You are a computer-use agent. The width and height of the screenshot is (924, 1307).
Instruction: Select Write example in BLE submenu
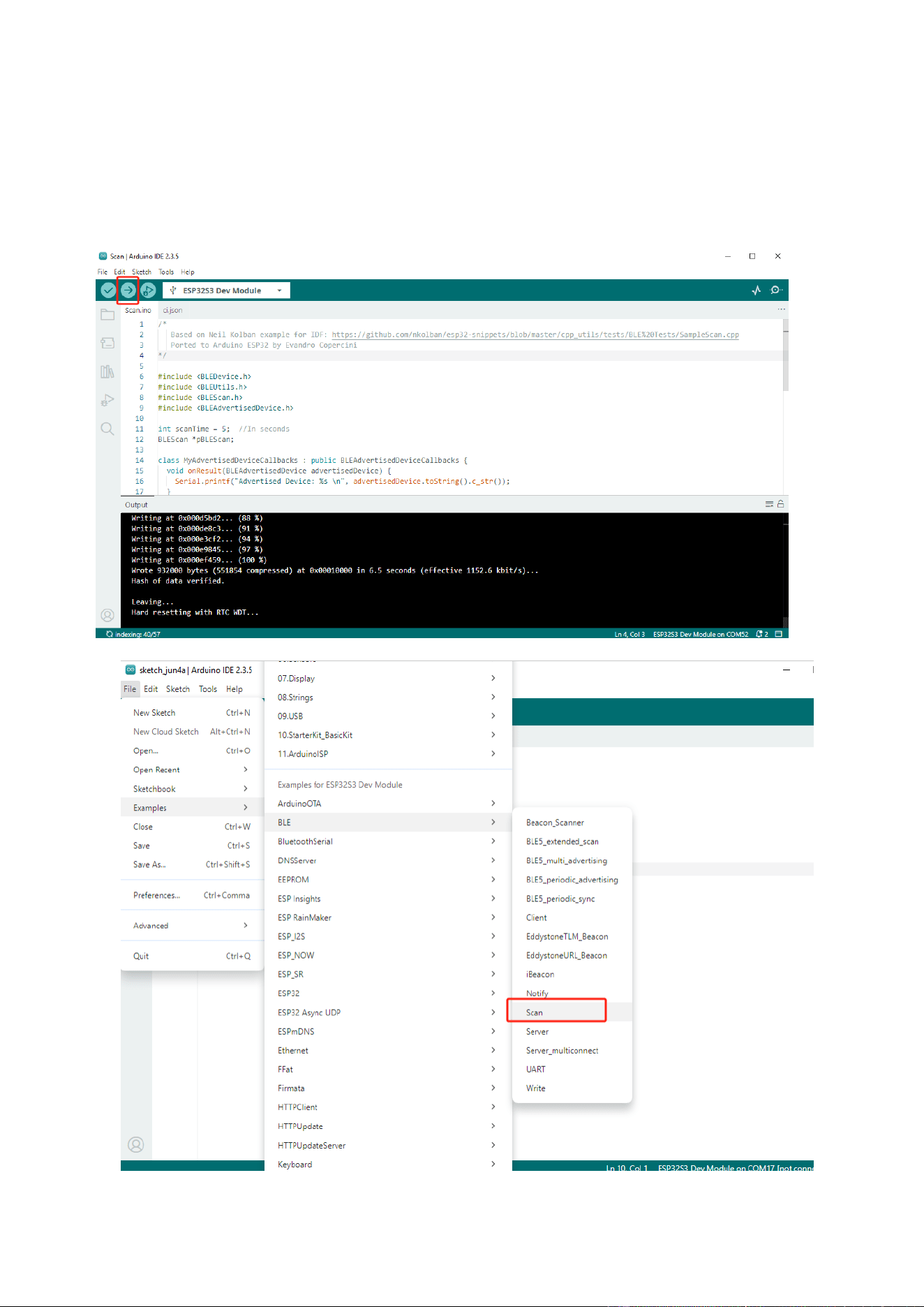click(x=572, y=1088)
